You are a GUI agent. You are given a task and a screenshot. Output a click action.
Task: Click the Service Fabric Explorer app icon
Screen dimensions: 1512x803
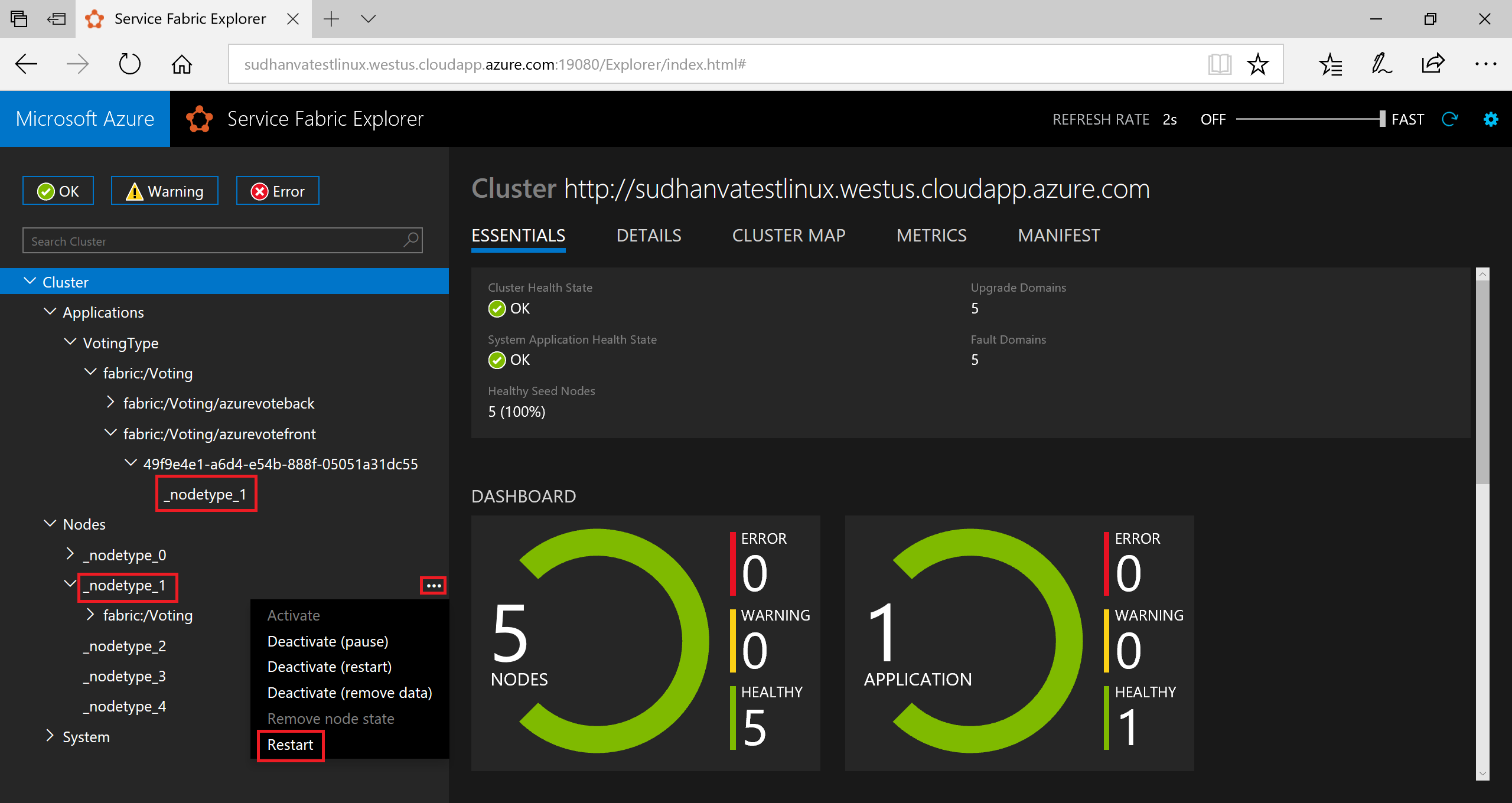point(198,118)
